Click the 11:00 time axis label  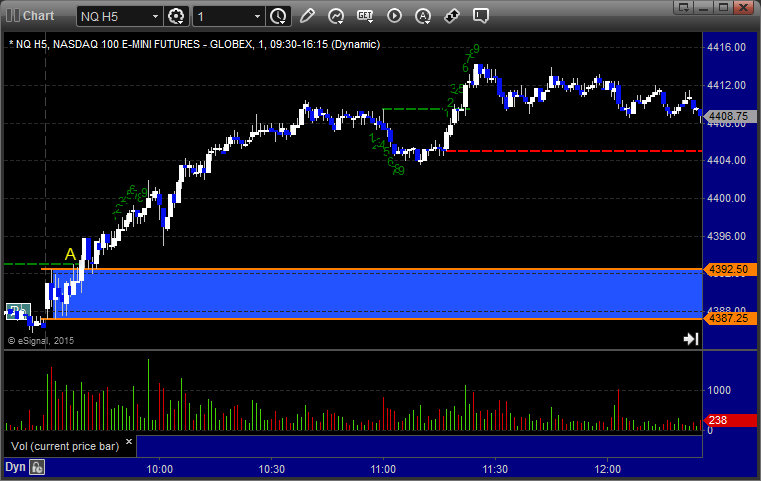tap(383, 469)
